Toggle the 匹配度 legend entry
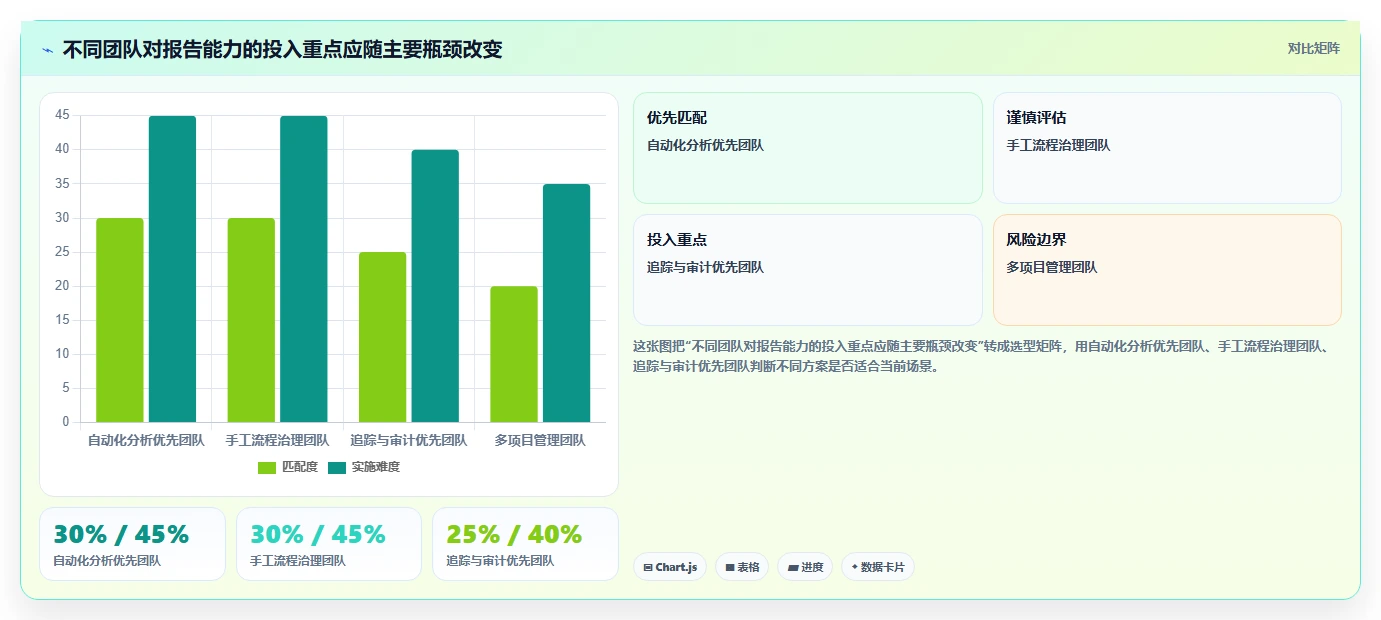 (288, 467)
